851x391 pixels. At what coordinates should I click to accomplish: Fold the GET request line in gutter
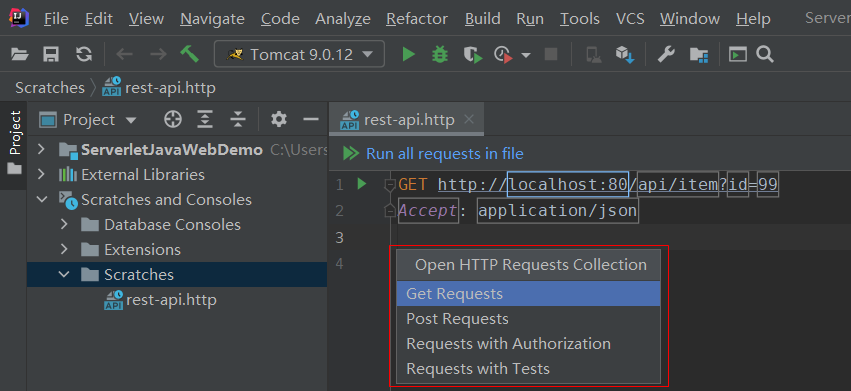[x=390, y=186]
